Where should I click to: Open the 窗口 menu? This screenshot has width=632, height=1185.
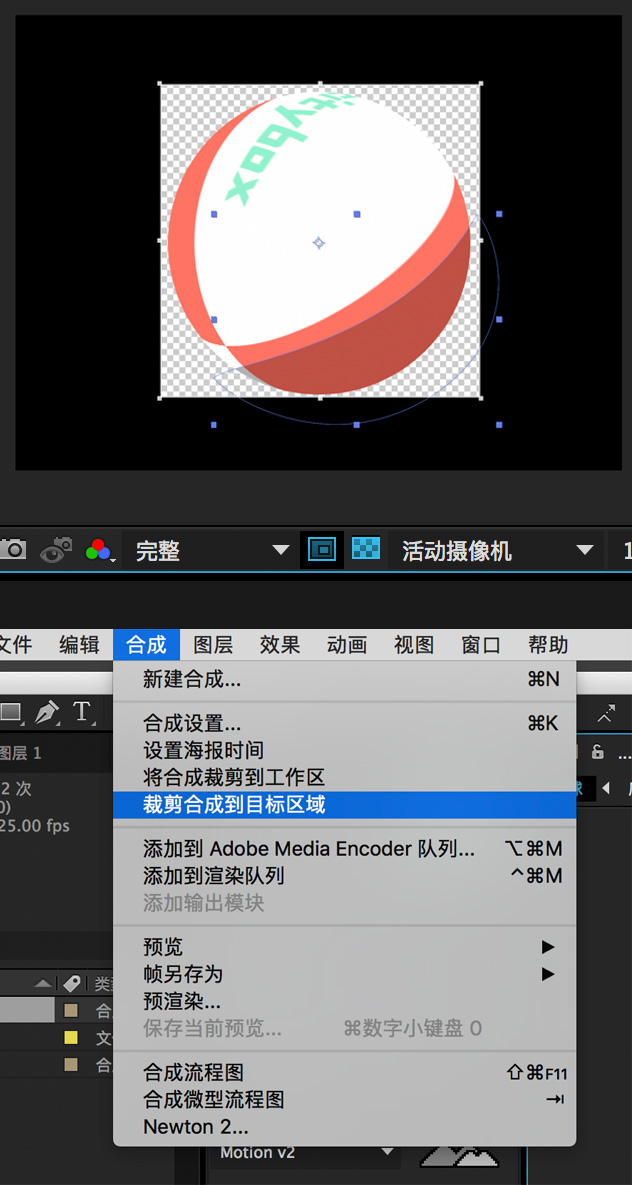[481, 645]
